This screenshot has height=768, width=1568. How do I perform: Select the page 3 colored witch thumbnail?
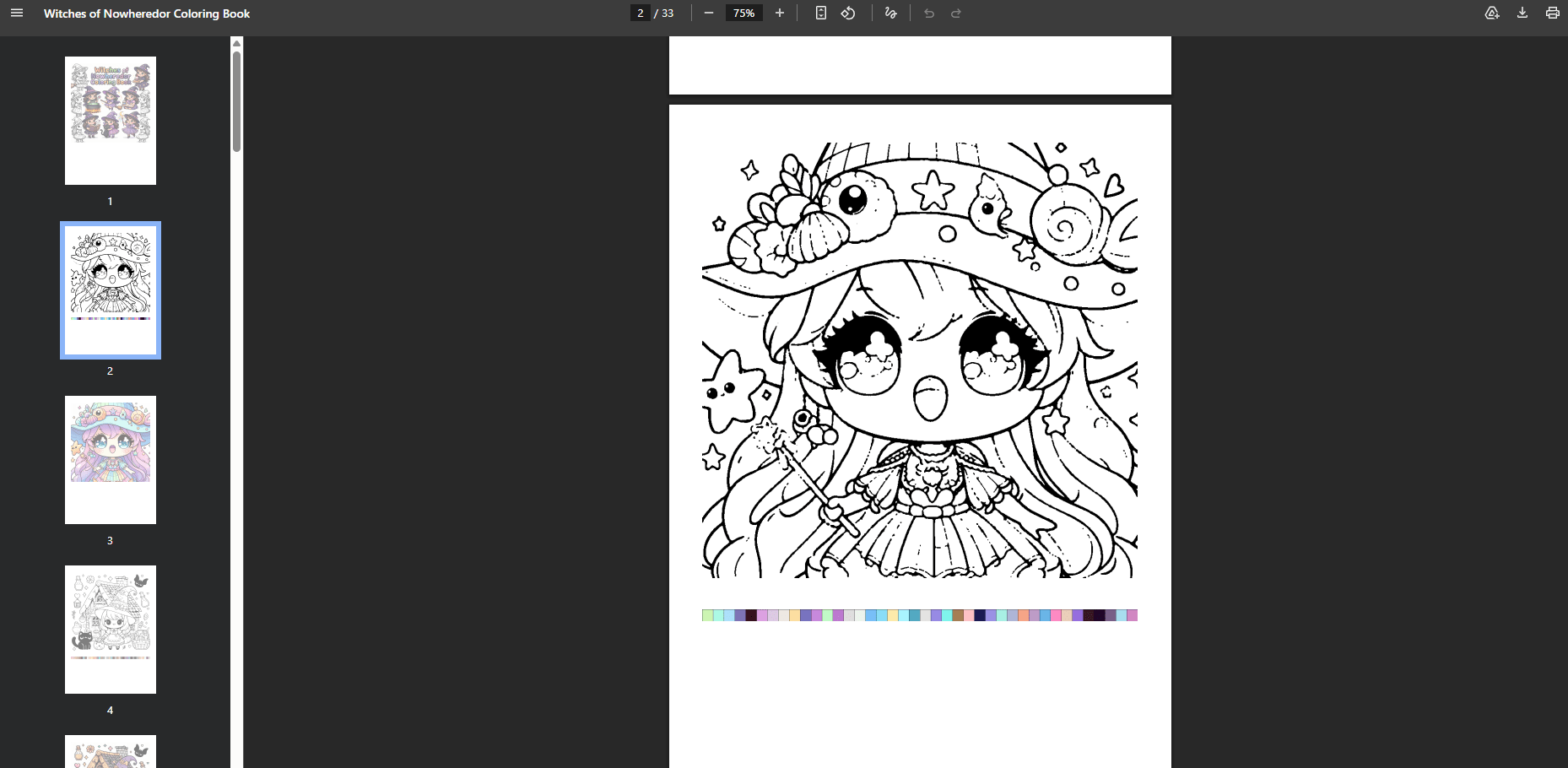pyautogui.click(x=111, y=460)
